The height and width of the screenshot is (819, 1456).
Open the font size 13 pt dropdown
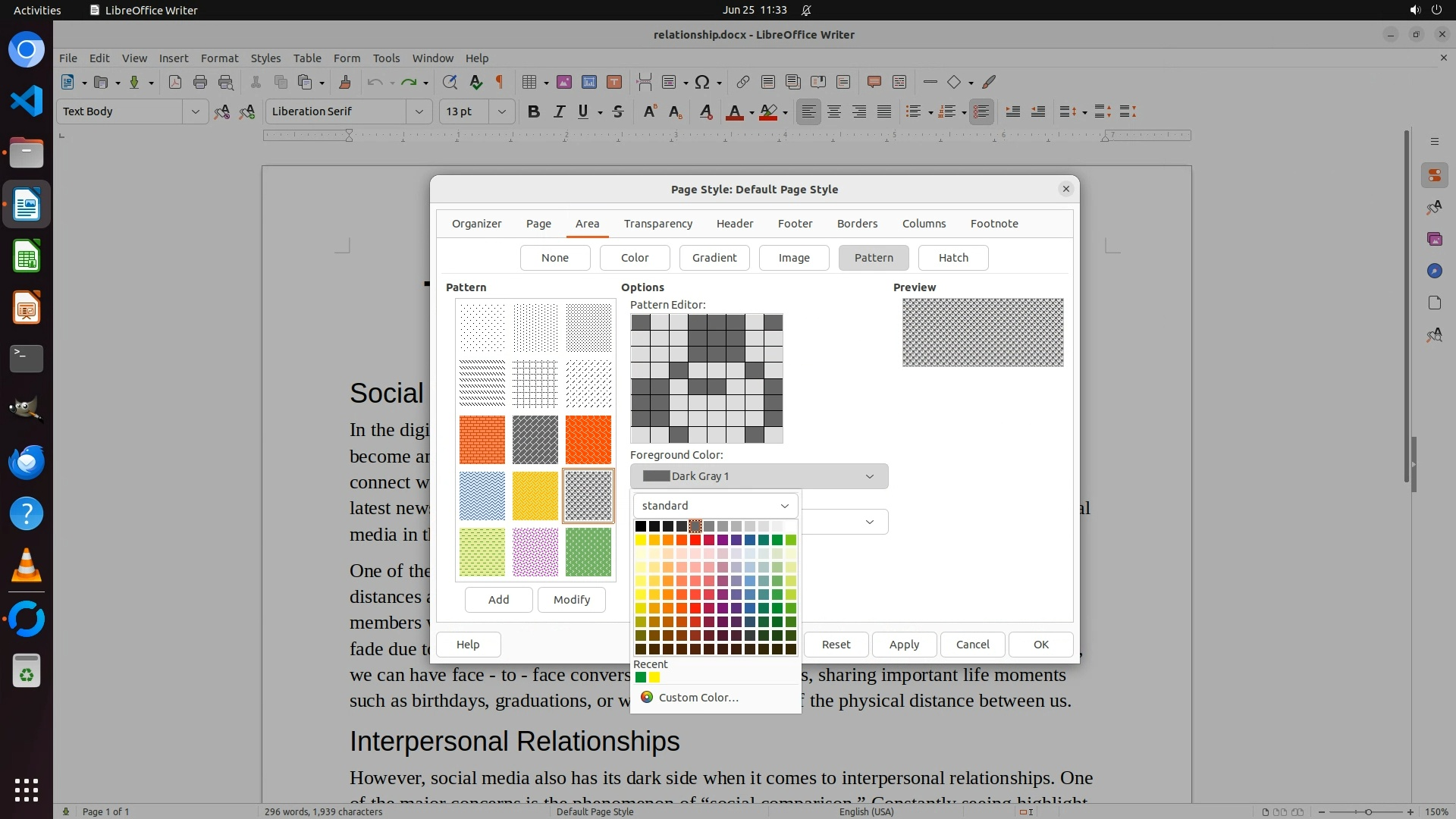tap(501, 111)
